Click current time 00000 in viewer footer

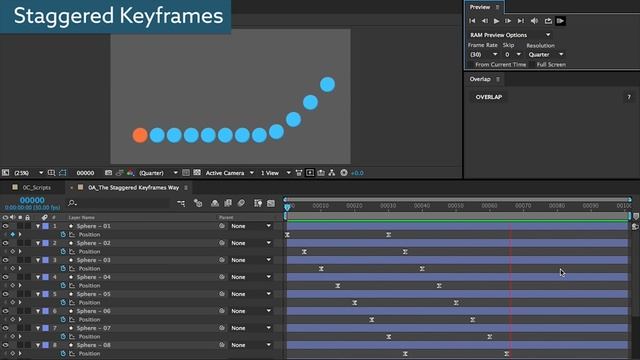85,173
